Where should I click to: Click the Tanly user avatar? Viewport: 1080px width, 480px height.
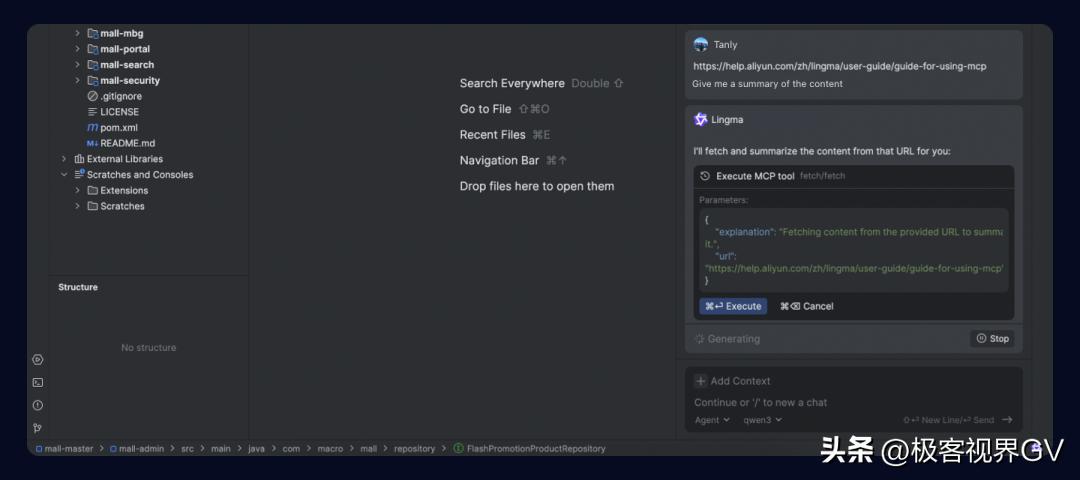click(701, 44)
